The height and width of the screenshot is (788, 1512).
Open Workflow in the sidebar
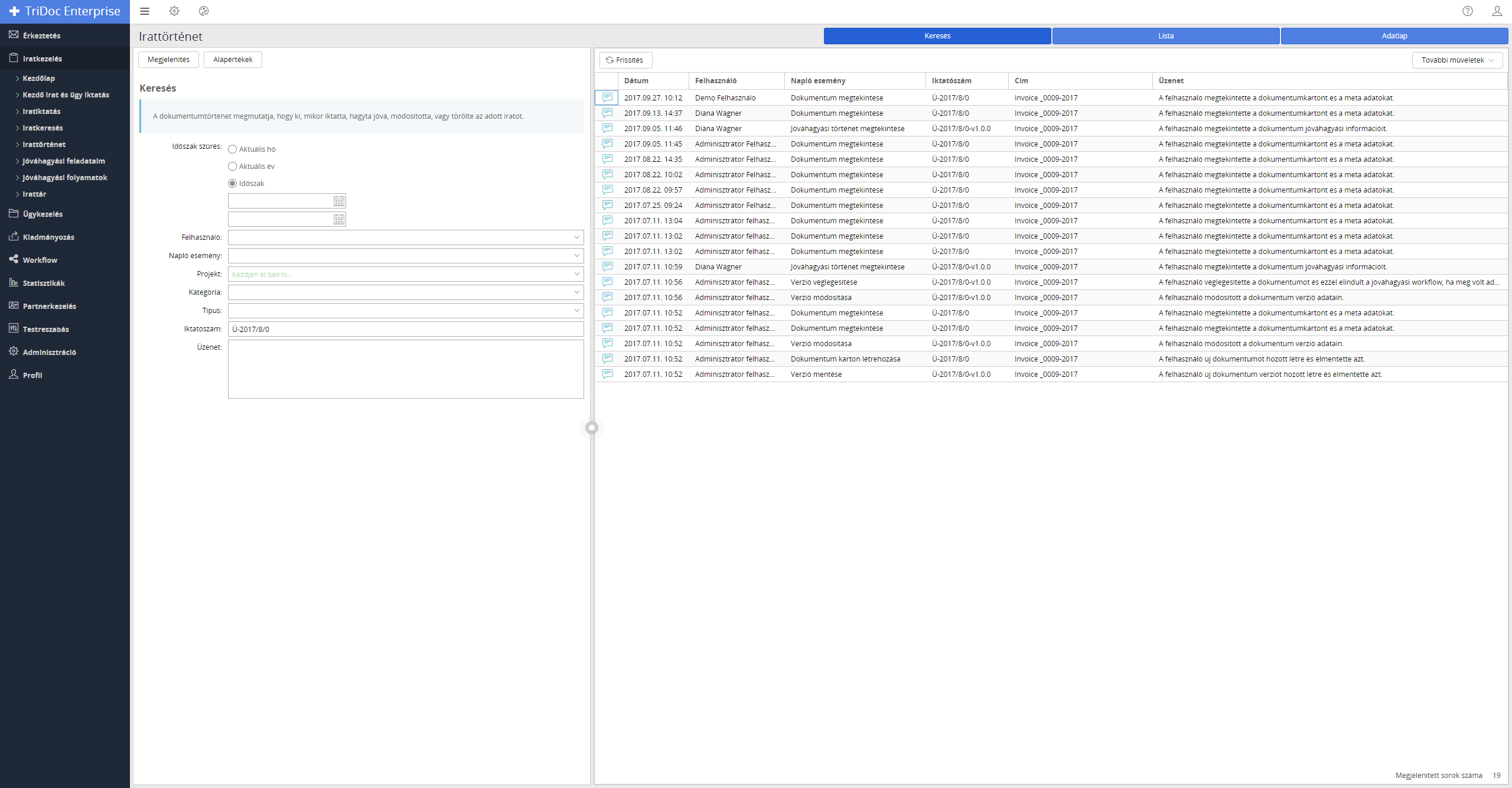pos(40,260)
